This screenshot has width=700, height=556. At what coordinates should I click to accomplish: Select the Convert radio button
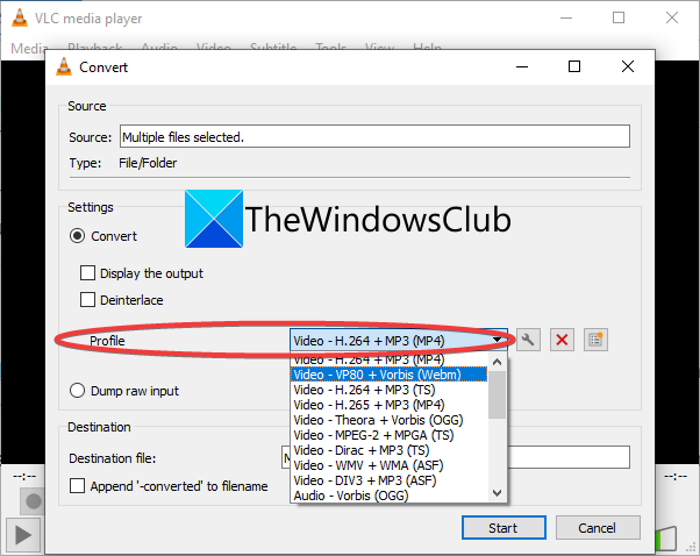77,236
